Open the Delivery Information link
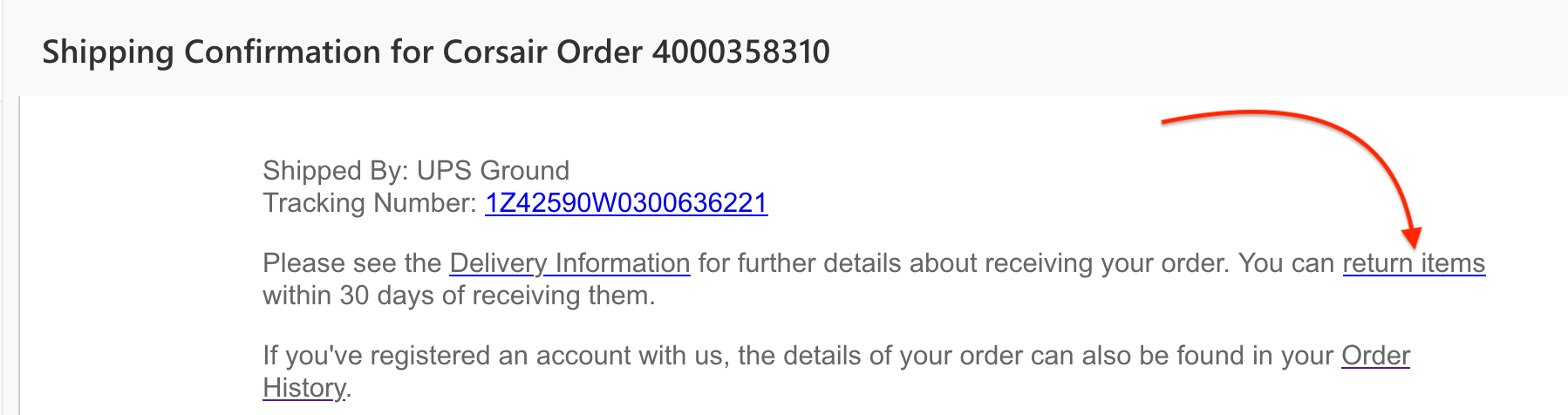The height and width of the screenshot is (415, 1568). click(x=569, y=263)
